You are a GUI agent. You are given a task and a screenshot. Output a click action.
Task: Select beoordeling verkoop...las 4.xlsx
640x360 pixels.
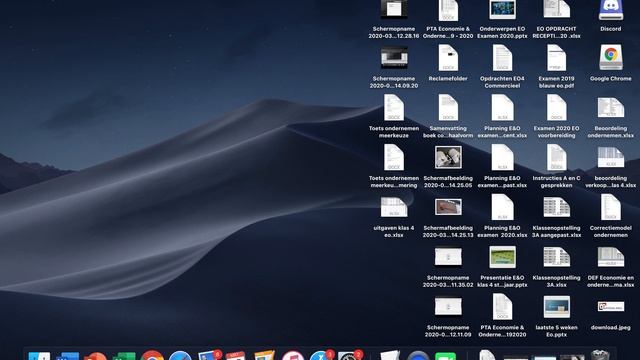611,158
